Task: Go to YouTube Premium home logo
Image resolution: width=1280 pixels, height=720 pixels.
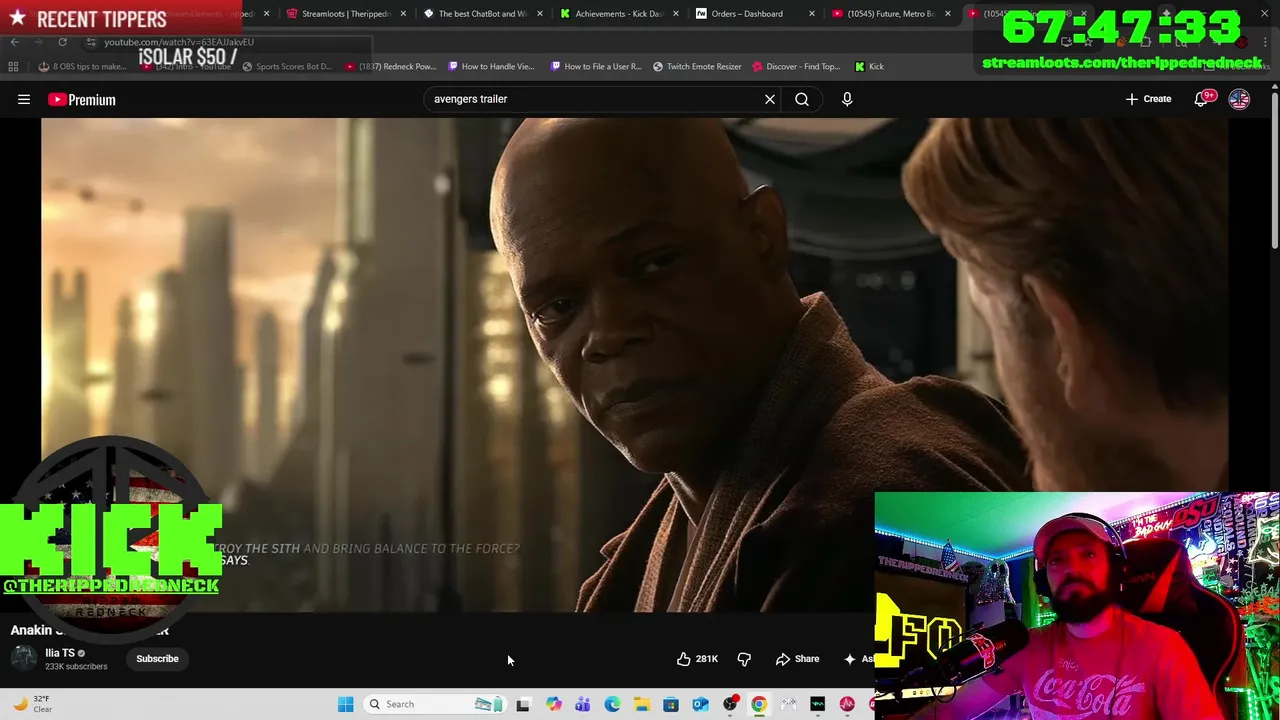Action: pos(82,99)
